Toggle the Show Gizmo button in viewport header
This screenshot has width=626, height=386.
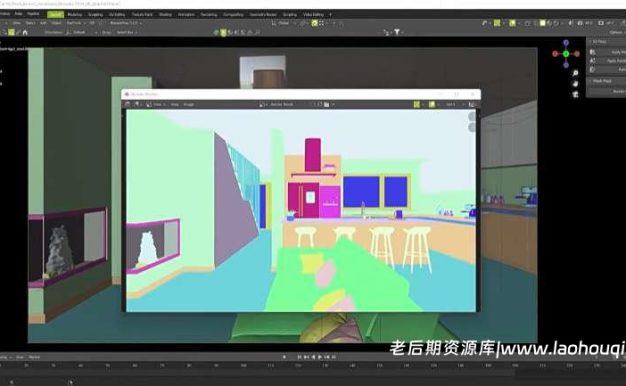pos(497,23)
